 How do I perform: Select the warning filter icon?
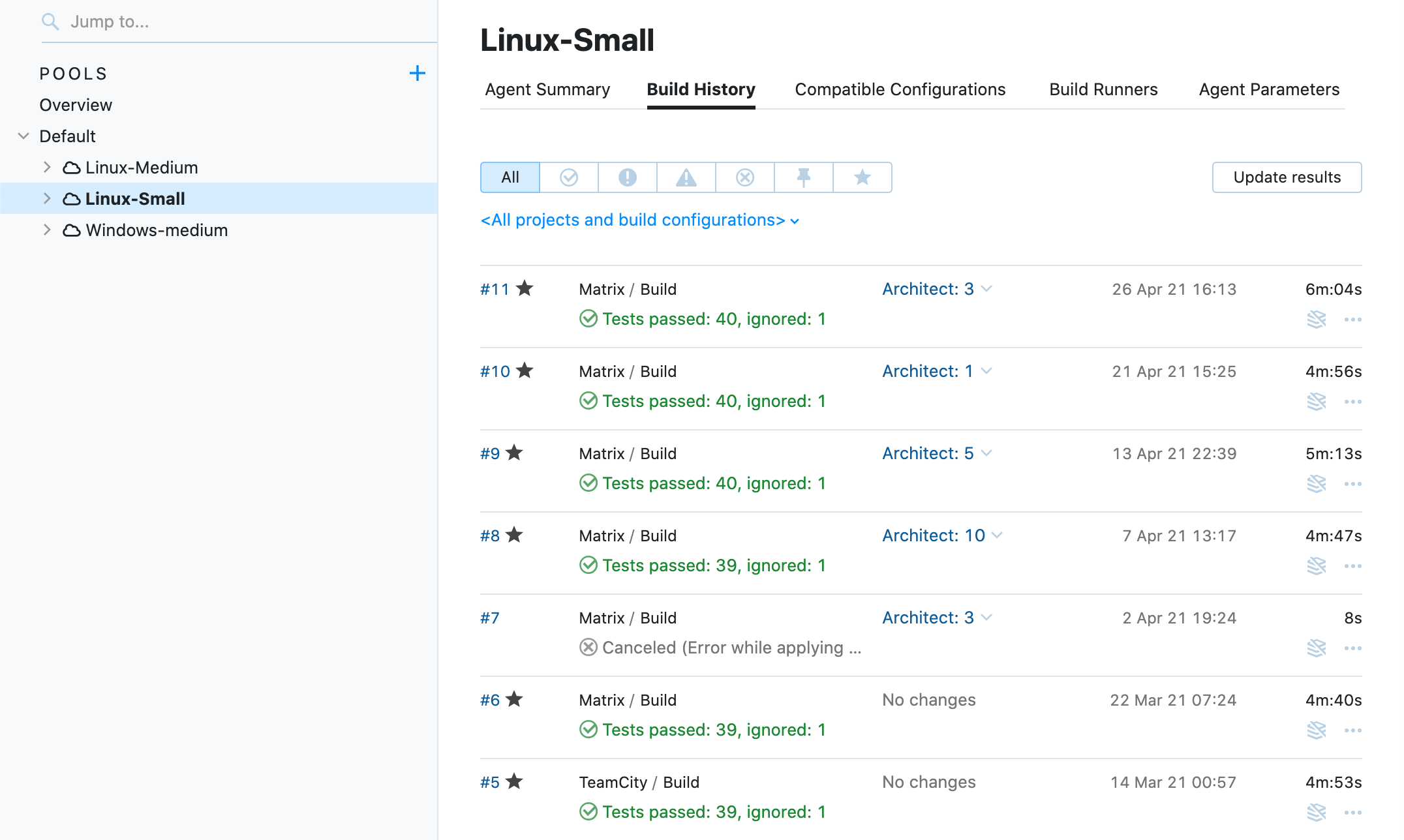(x=686, y=177)
